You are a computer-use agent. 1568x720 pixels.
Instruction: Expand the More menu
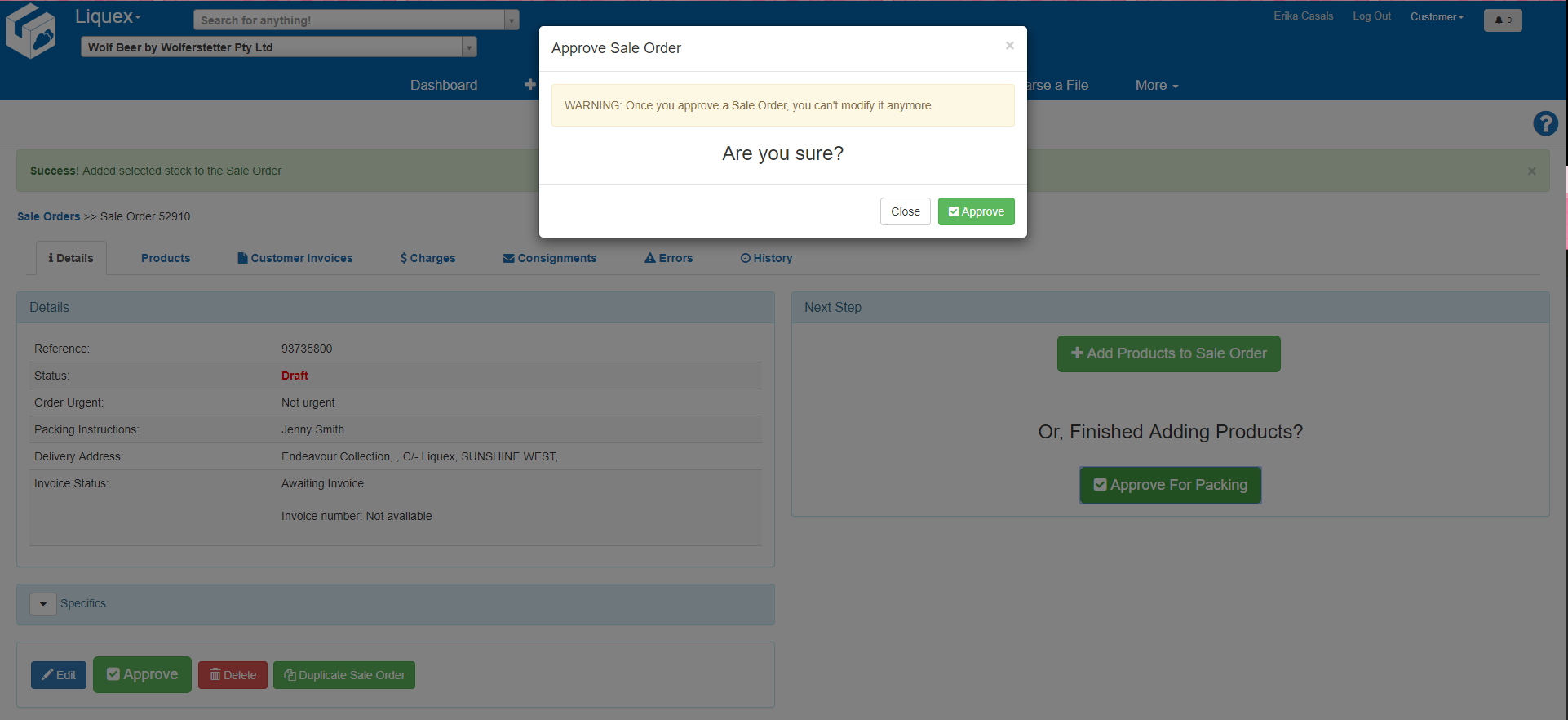pyautogui.click(x=1157, y=85)
